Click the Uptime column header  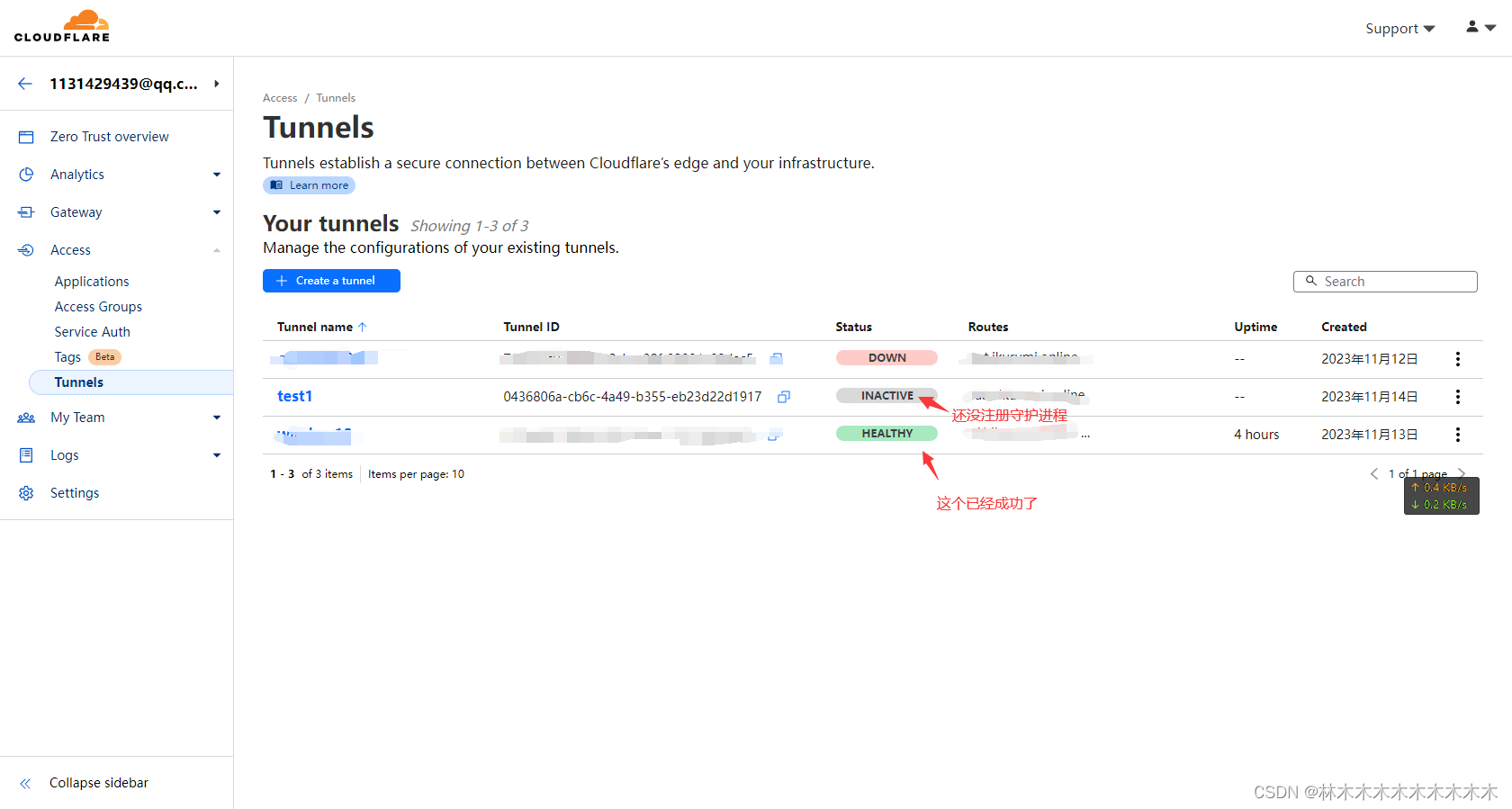[x=1255, y=328]
